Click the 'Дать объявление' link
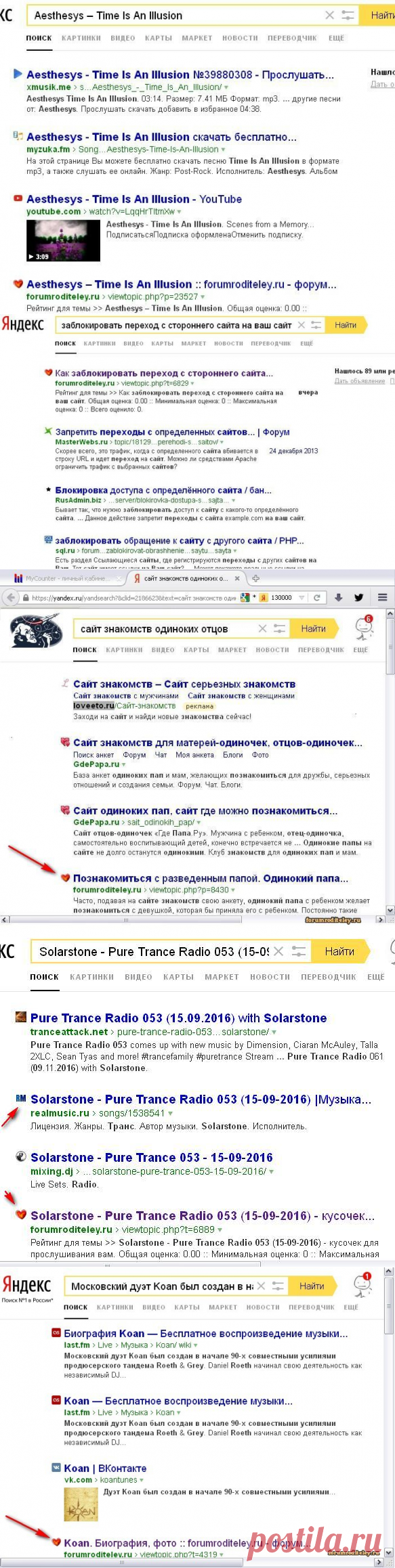This screenshot has height=1568, width=395. (x=360, y=381)
